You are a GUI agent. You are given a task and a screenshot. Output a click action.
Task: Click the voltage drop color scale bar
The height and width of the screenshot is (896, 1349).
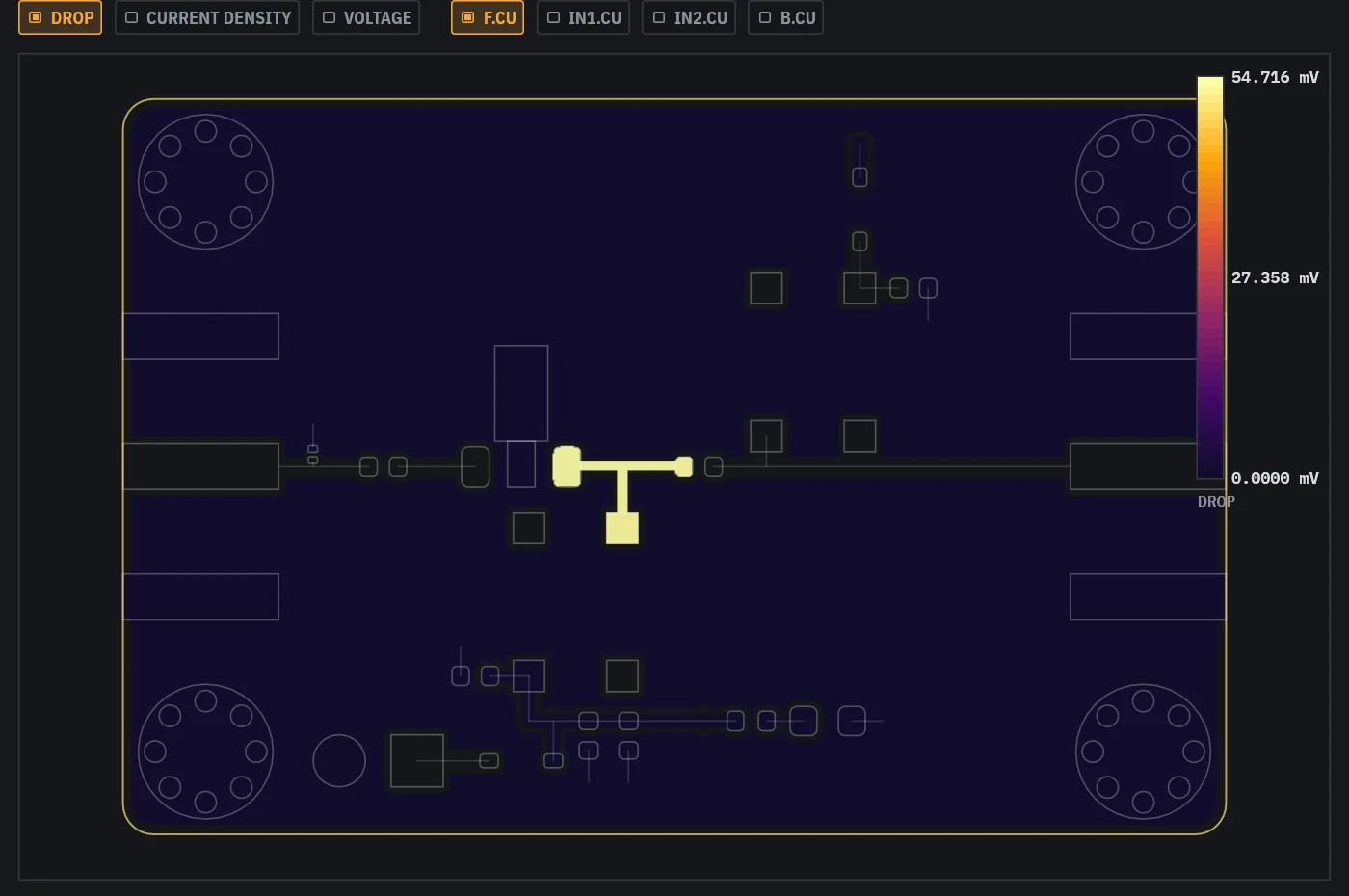pos(1210,277)
